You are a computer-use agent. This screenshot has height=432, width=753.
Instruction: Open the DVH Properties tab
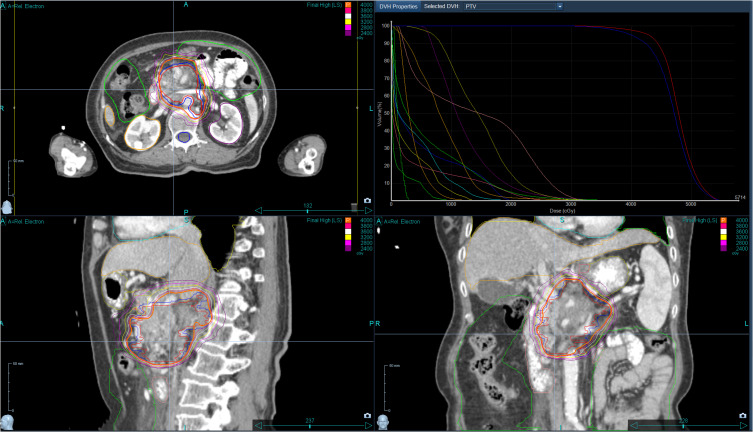[396, 6]
